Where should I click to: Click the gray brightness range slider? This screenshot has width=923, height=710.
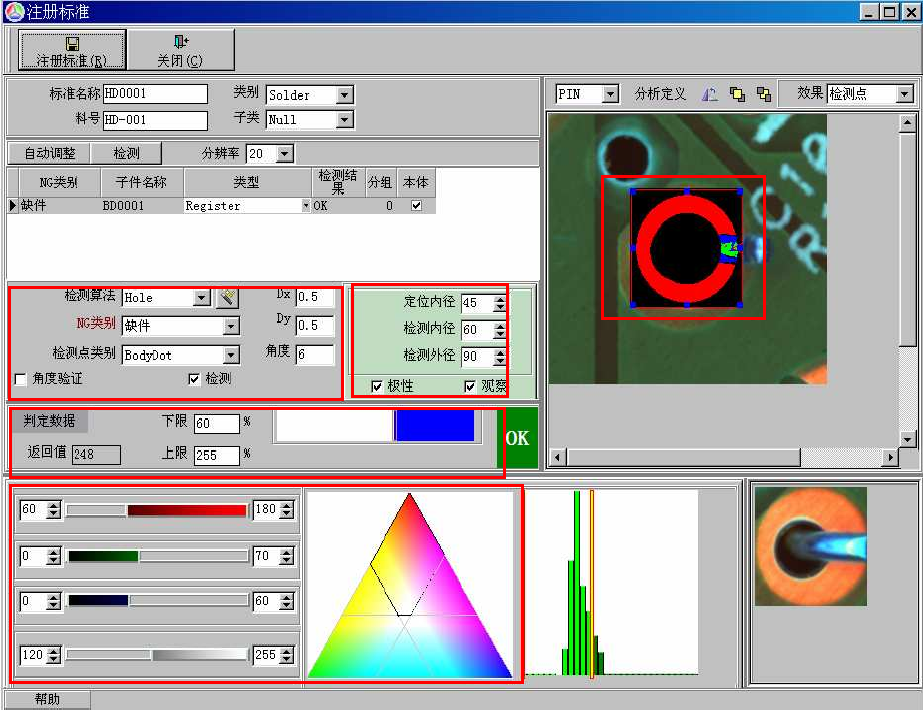click(157, 655)
